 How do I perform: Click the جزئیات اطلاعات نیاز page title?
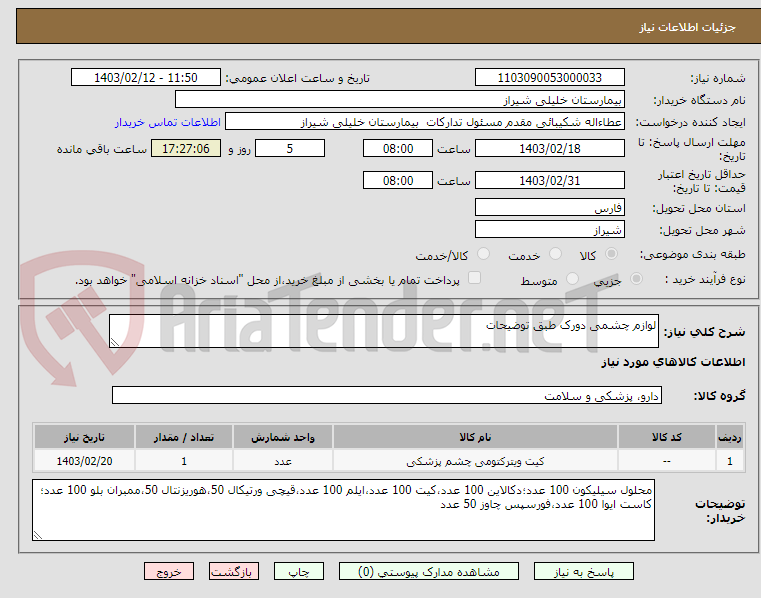tap(687, 27)
